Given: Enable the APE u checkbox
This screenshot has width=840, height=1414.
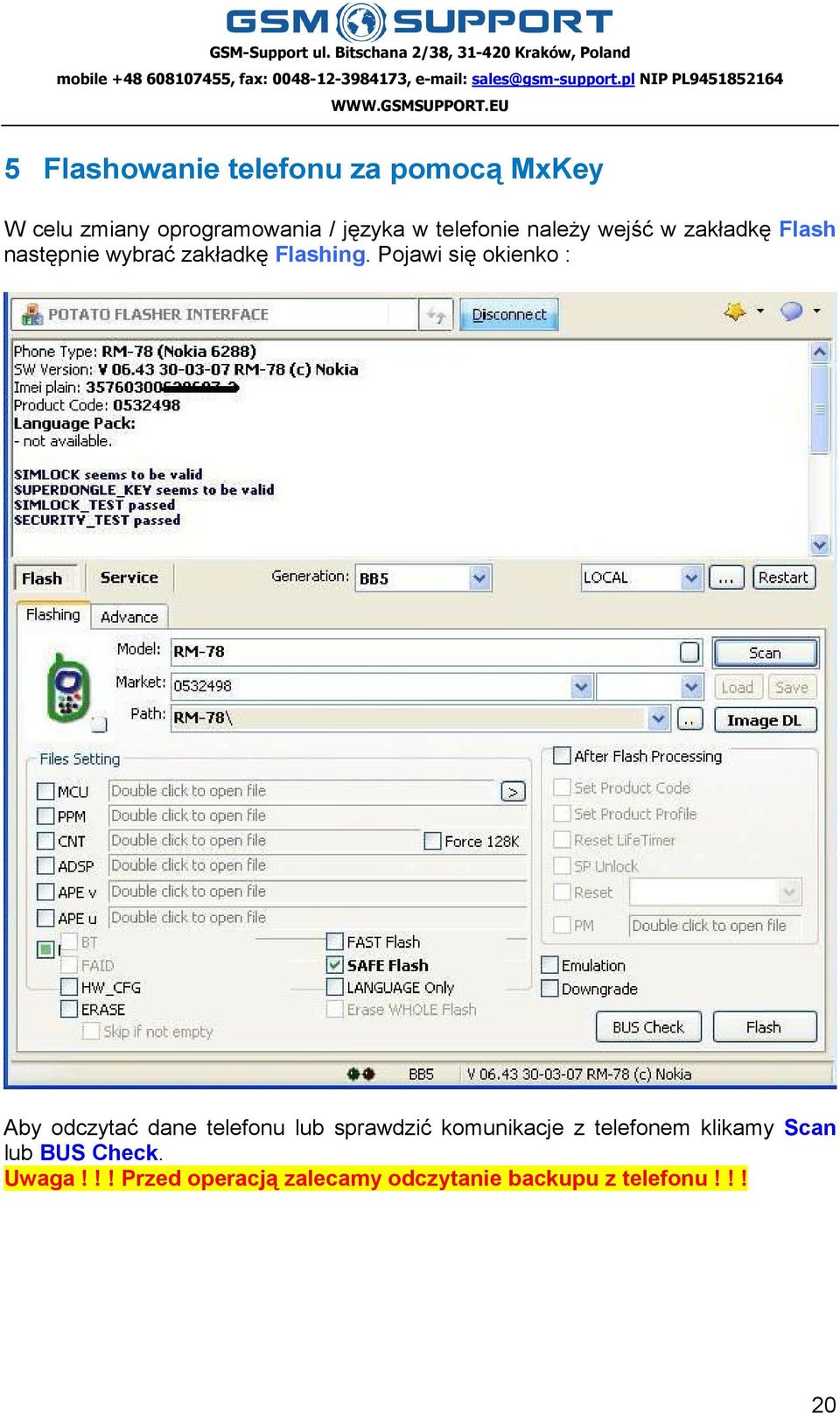Looking at the screenshot, I should pyautogui.click(x=46, y=919).
